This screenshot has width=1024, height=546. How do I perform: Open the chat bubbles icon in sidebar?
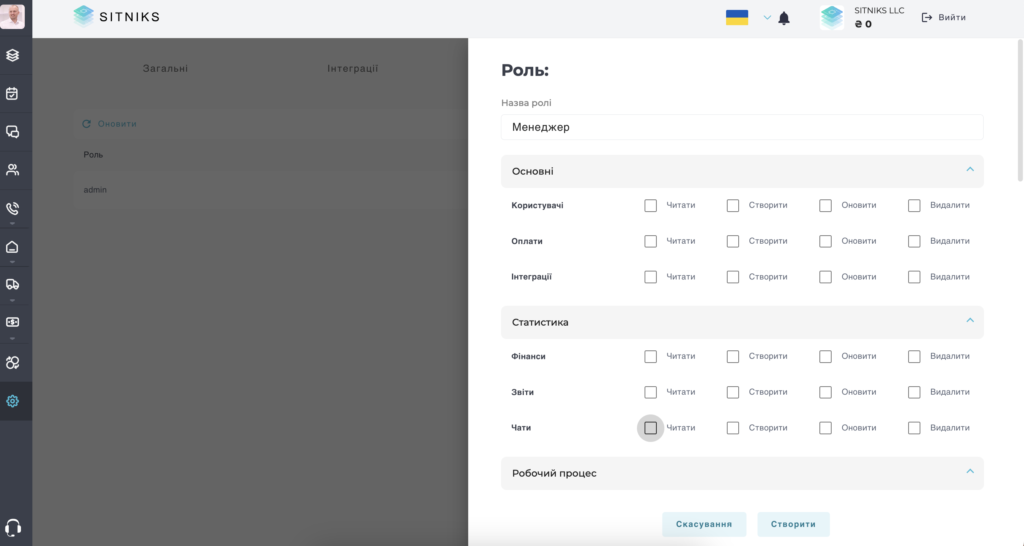(x=12, y=132)
